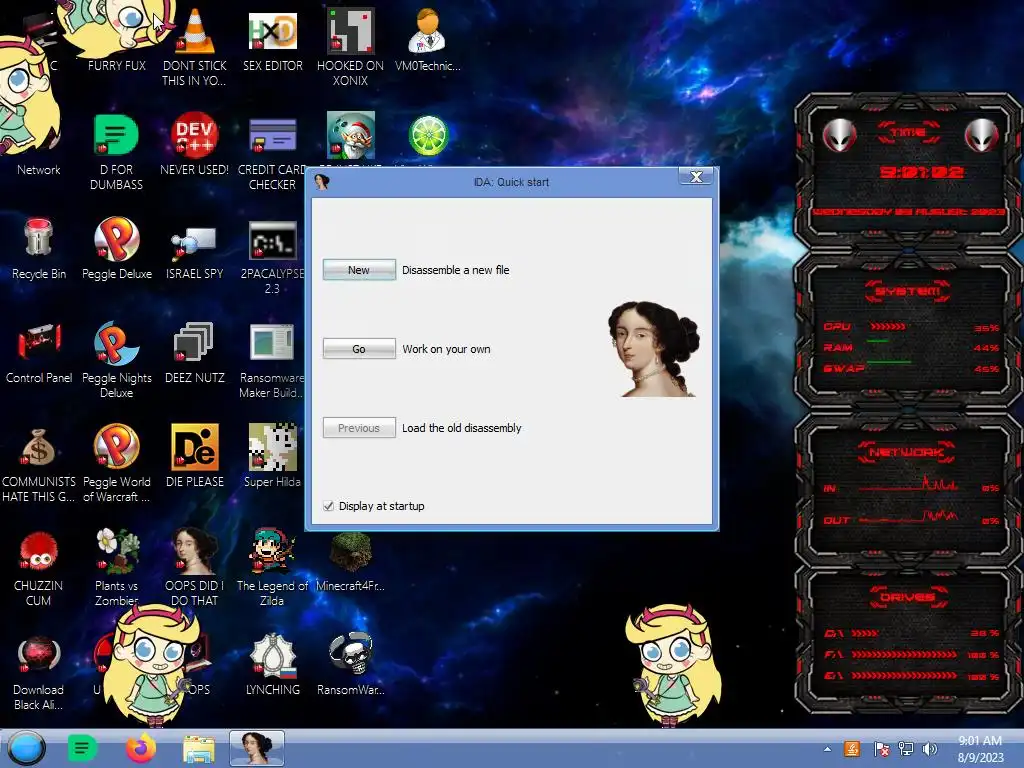Image resolution: width=1024 pixels, height=768 pixels.
Task: Click the left alien head on Time gadget
Action: (x=839, y=136)
